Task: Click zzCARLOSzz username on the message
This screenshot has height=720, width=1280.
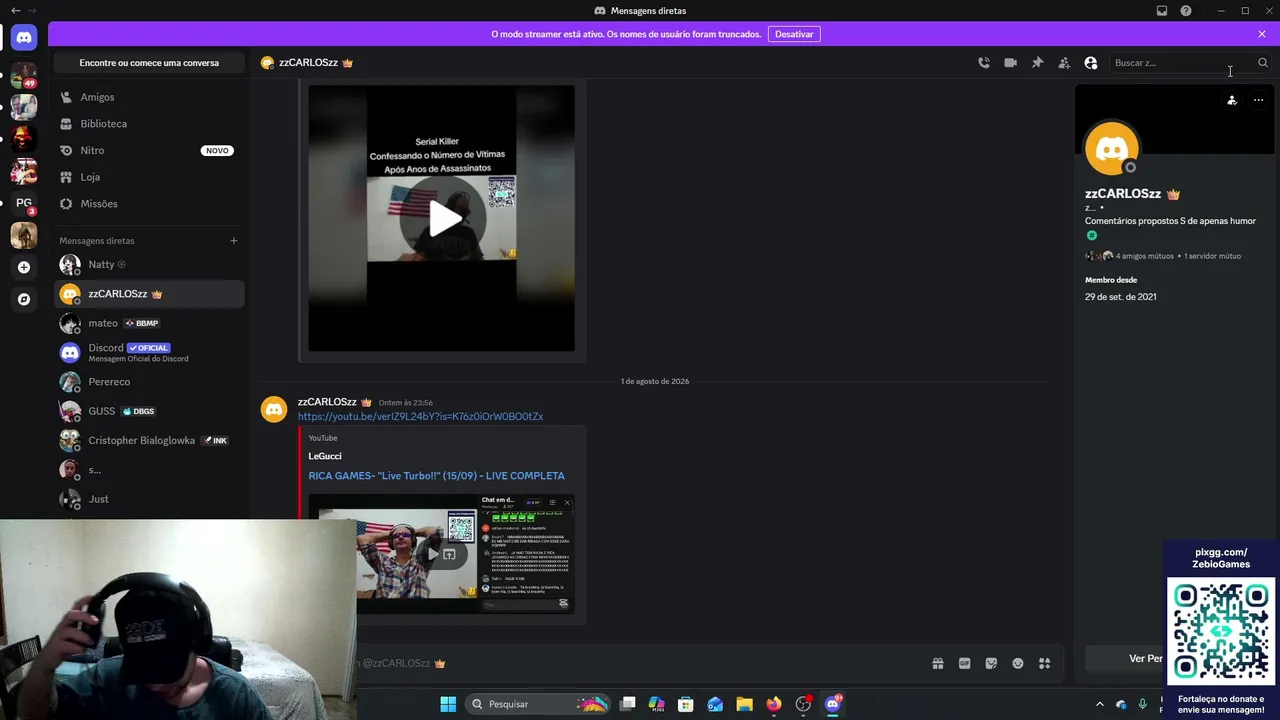Action: click(327, 402)
